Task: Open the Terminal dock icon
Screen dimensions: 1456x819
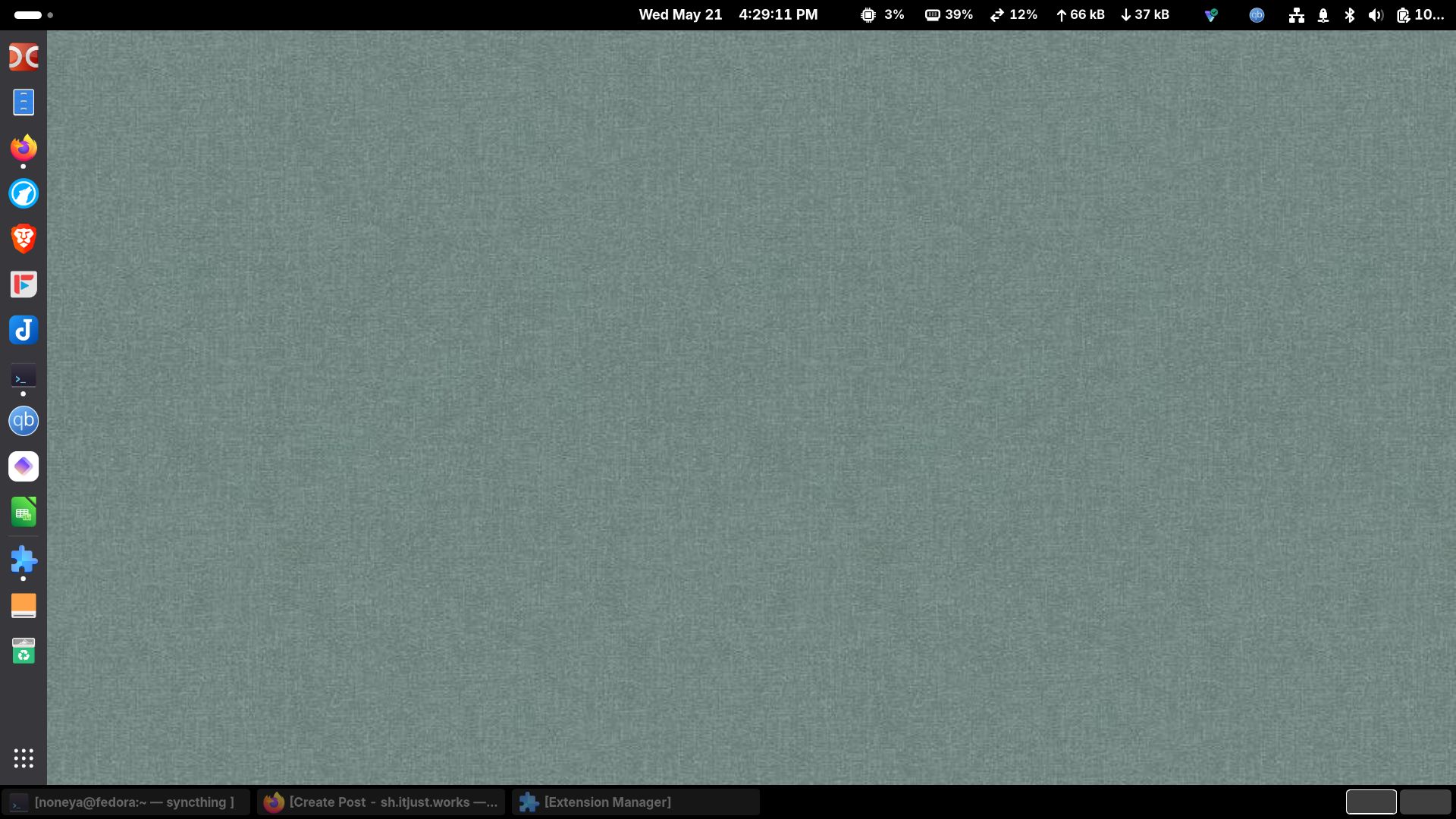Action: pos(24,377)
